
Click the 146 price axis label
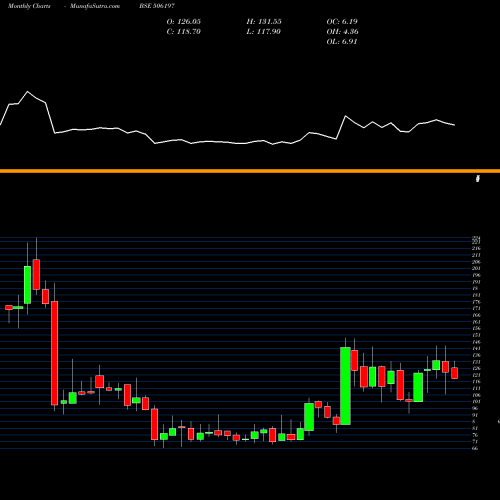(x=476, y=342)
